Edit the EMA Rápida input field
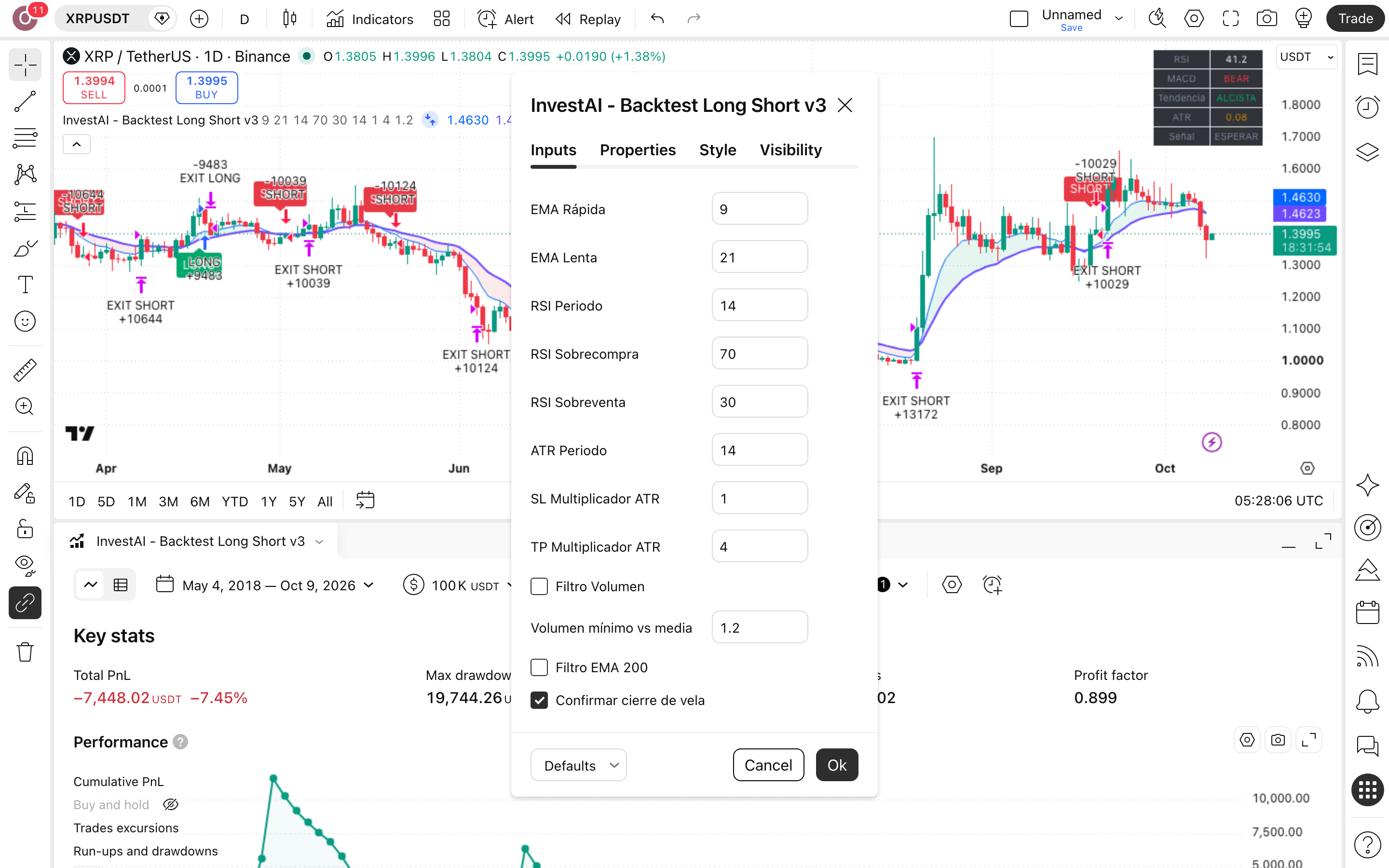This screenshot has height=868, width=1389. (x=759, y=209)
